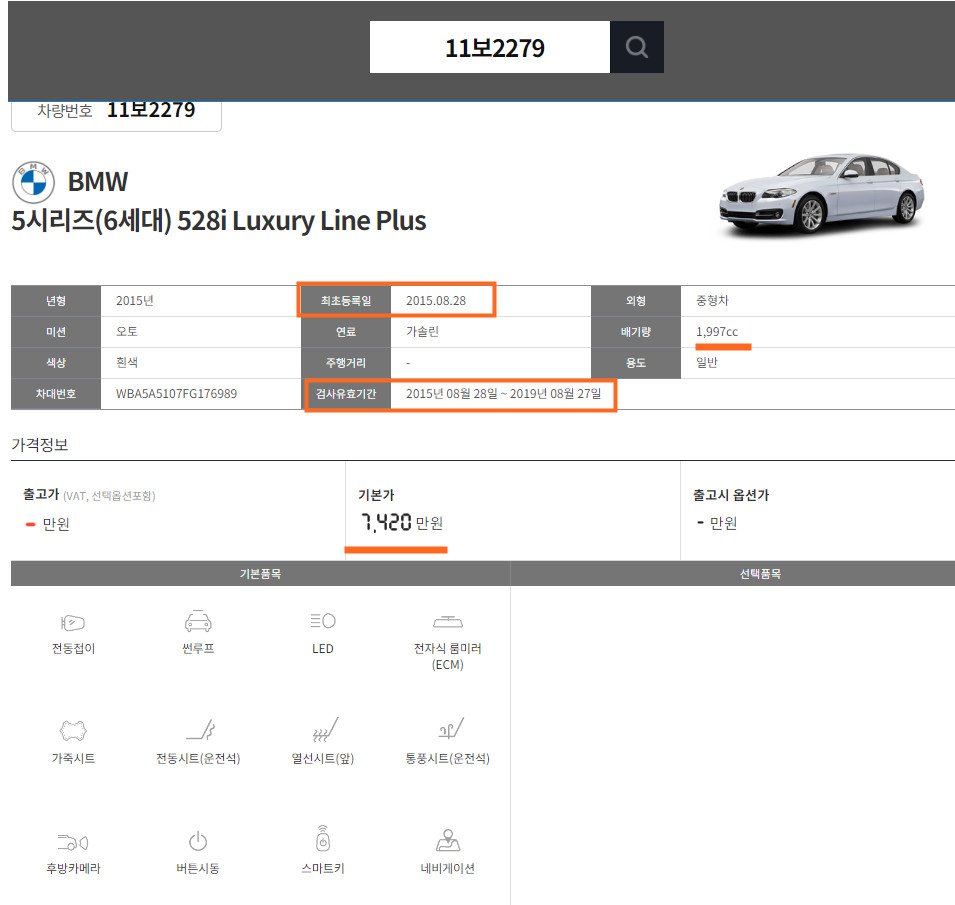Click the 년형 value 2015년
The width and height of the screenshot is (955, 905).
tap(135, 301)
